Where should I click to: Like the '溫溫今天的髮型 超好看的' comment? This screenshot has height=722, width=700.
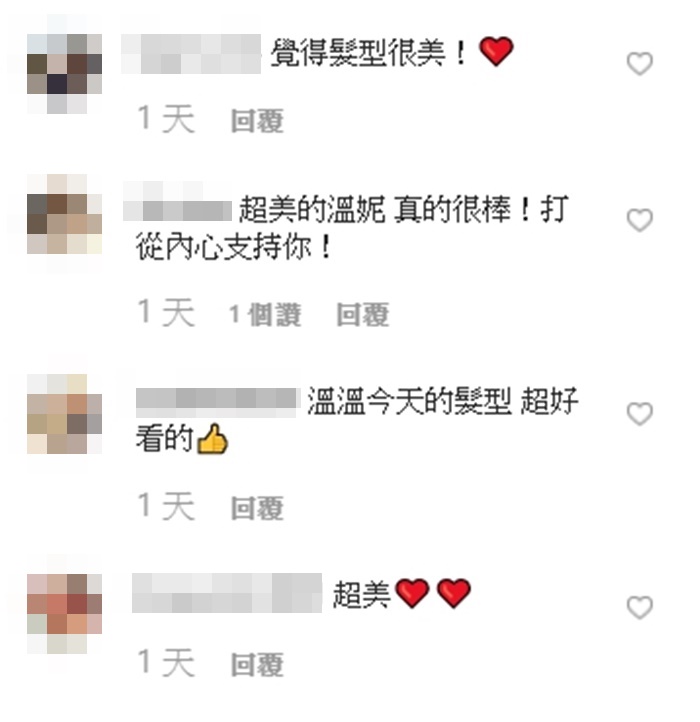640,413
